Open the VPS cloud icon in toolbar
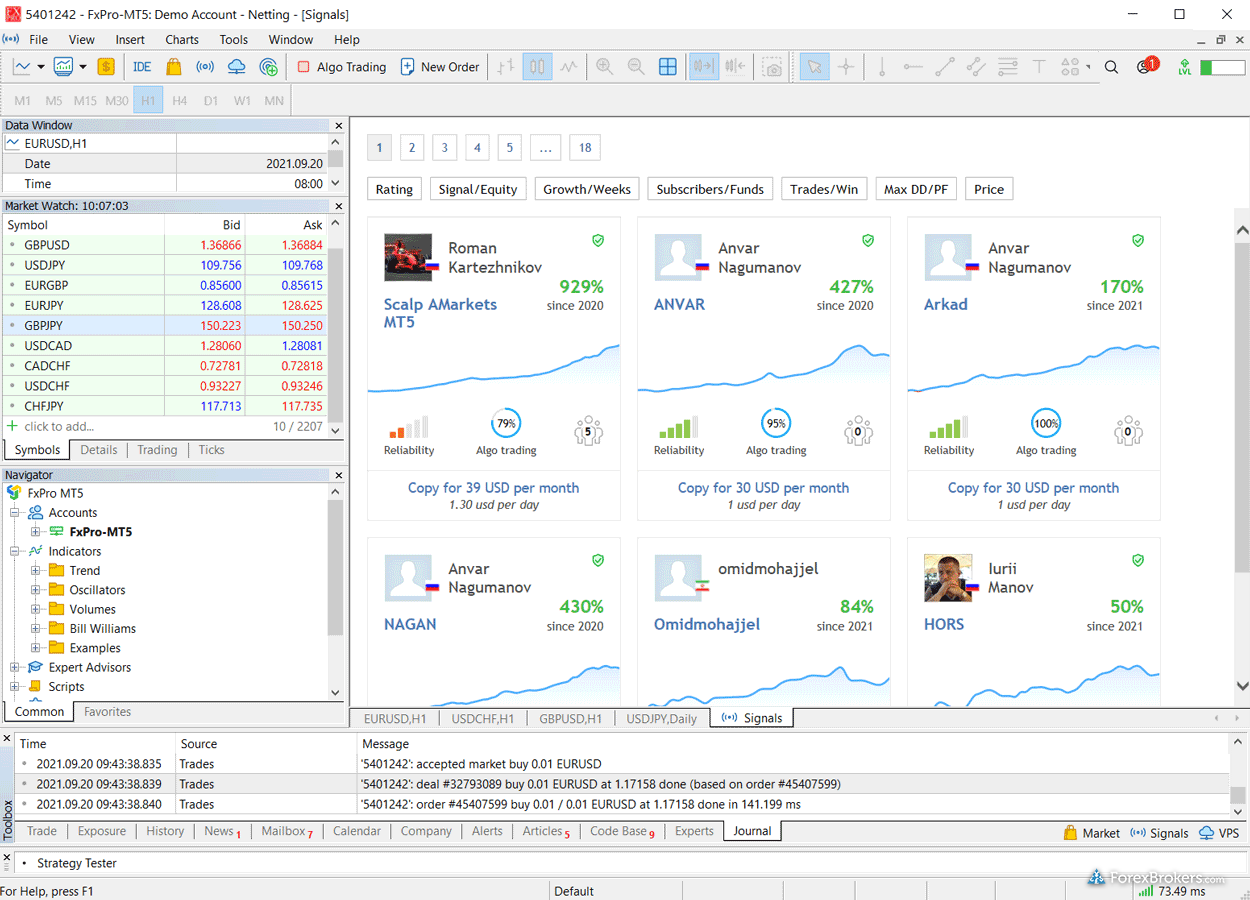 click(x=237, y=67)
